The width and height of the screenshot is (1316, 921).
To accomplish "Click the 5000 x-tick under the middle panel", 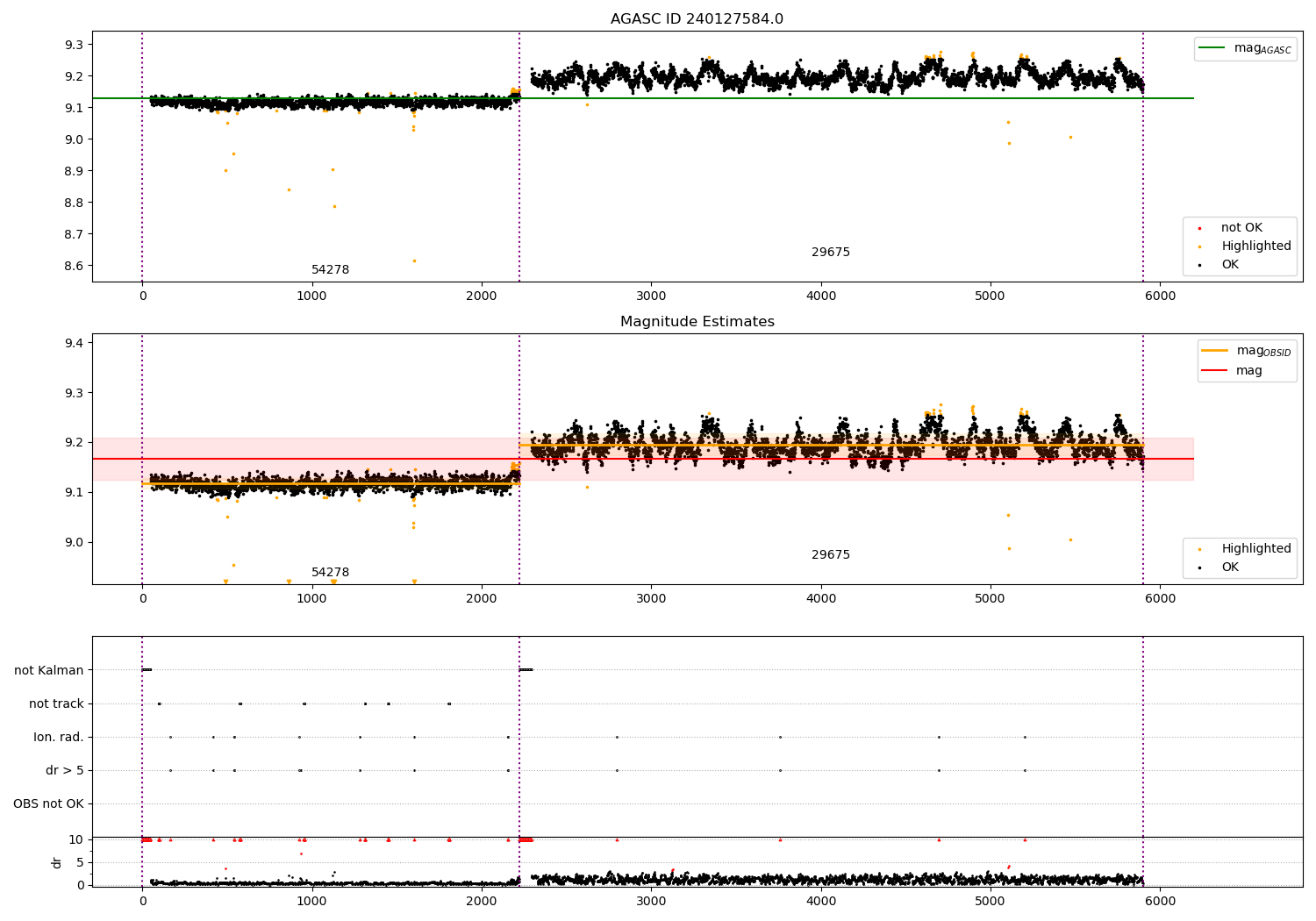I will coord(991,599).
